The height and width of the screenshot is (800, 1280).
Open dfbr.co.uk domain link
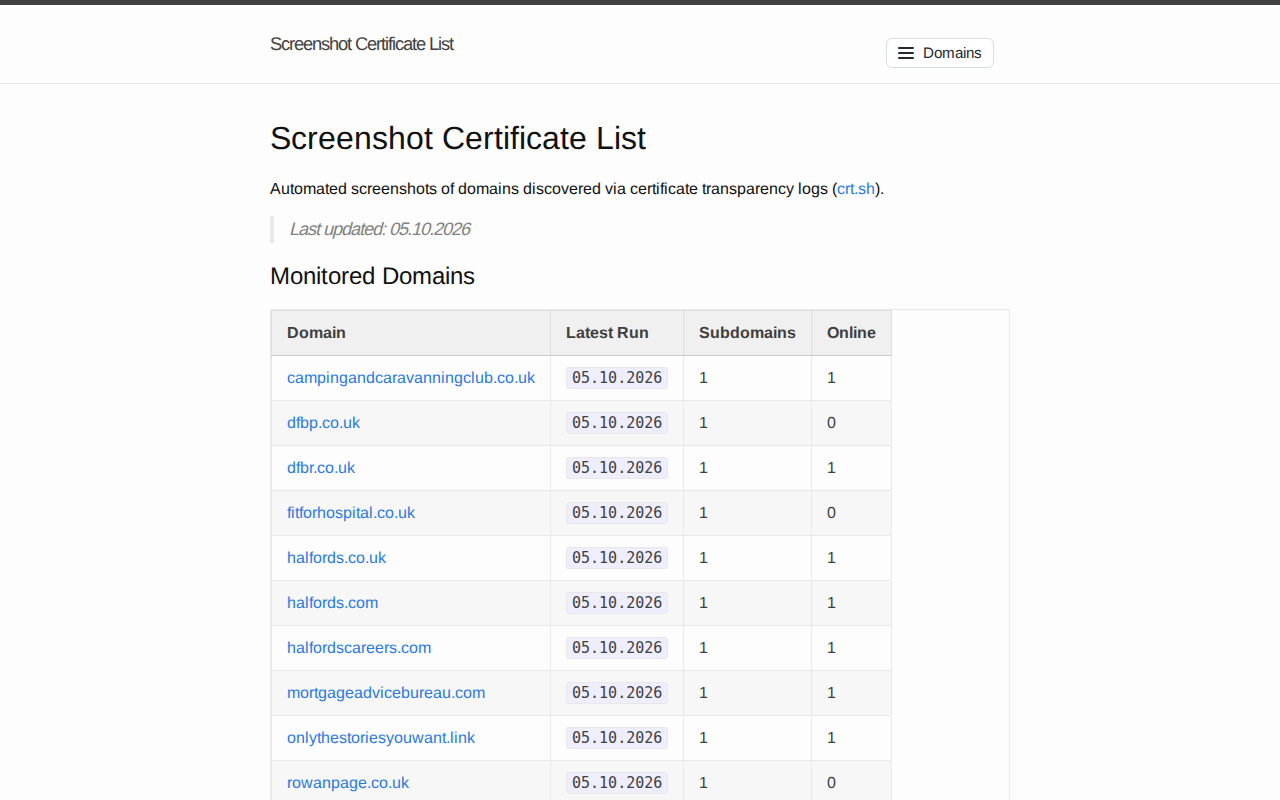pyautogui.click(x=321, y=468)
